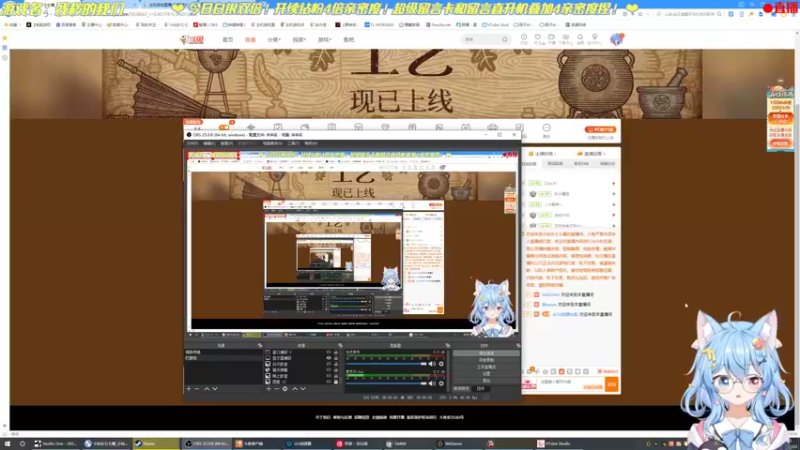Image resolution: width=800 pixels, height=450 pixels.
Task: Click the 开始录制 button in OBS controls
Action: coord(486,360)
